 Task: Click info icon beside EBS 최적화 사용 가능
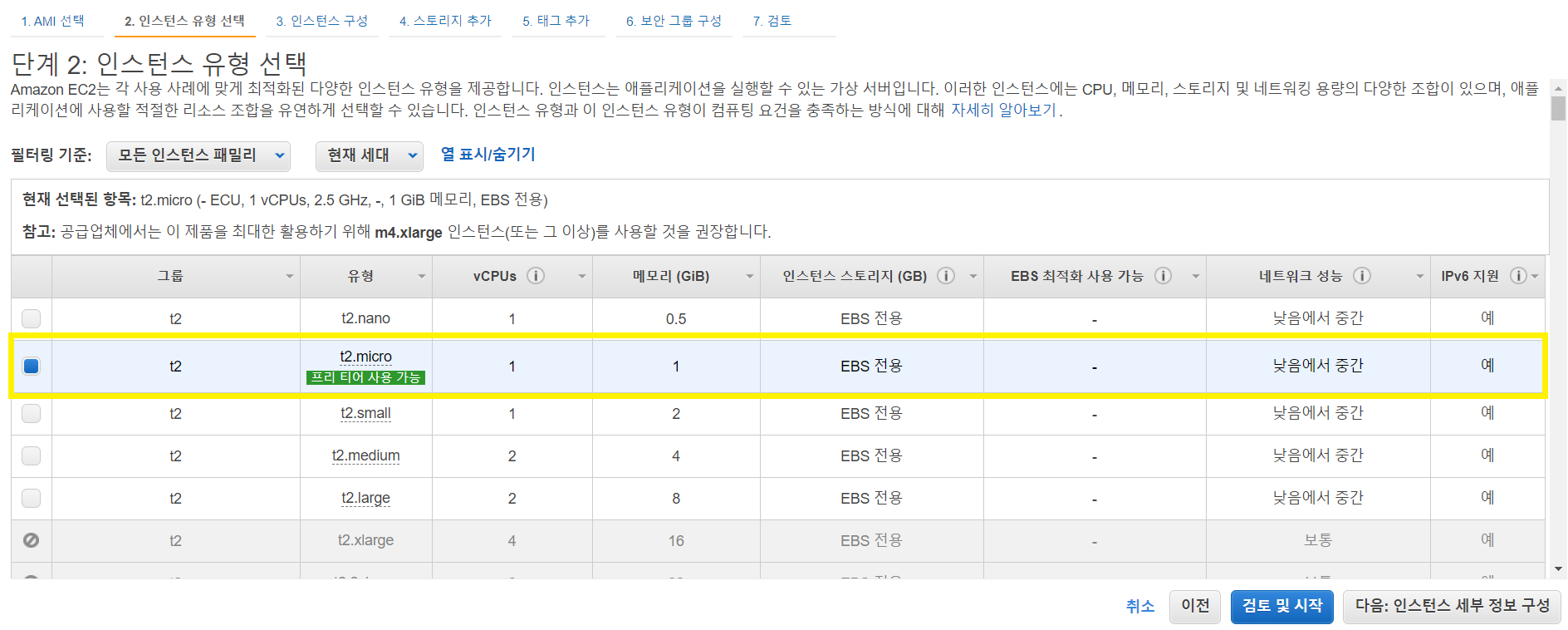1163,276
